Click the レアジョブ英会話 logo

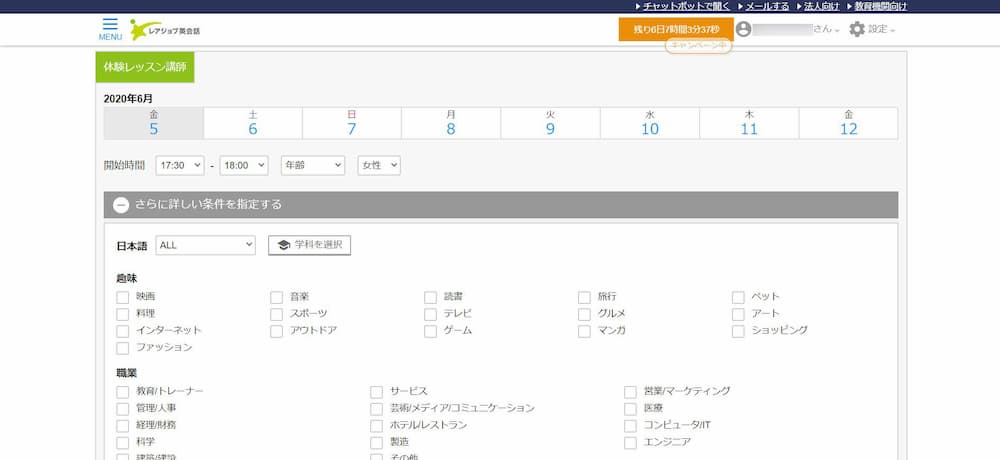coord(166,31)
